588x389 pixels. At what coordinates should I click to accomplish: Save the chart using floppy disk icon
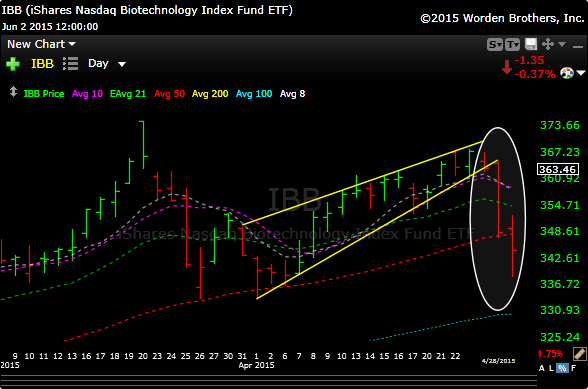point(531,44)
